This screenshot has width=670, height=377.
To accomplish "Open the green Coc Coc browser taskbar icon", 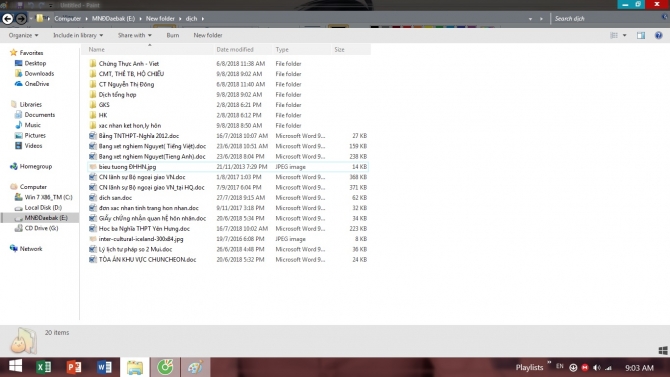I will [x=165, y=367].
